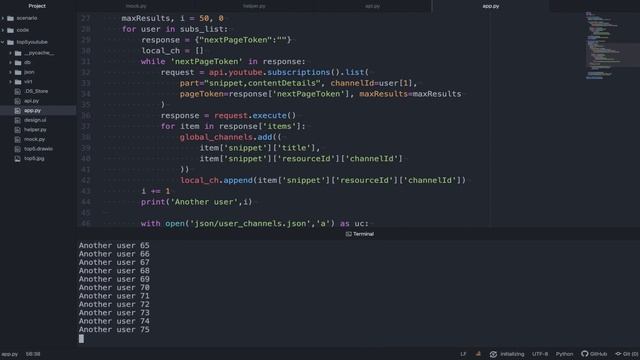The height and width of the screenshot is (360, 640).
Task: Click the scenario folder icon
Action: tap(11, 18)
